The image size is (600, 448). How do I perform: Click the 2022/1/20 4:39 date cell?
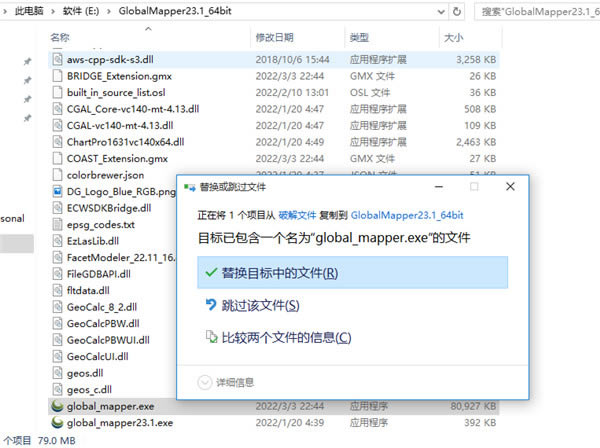[x=290, y=422]
